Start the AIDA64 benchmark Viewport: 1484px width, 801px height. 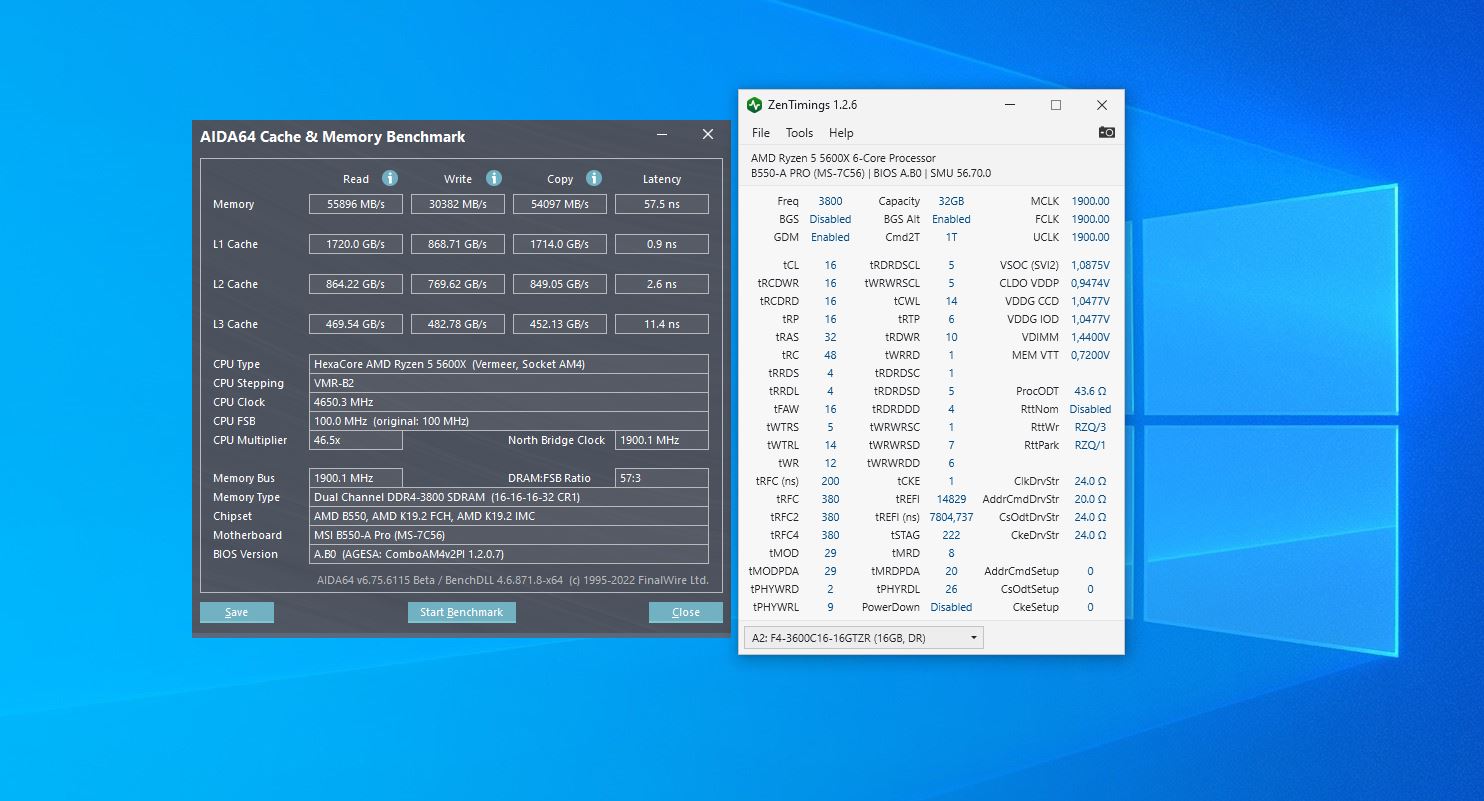tap(462, 612)
